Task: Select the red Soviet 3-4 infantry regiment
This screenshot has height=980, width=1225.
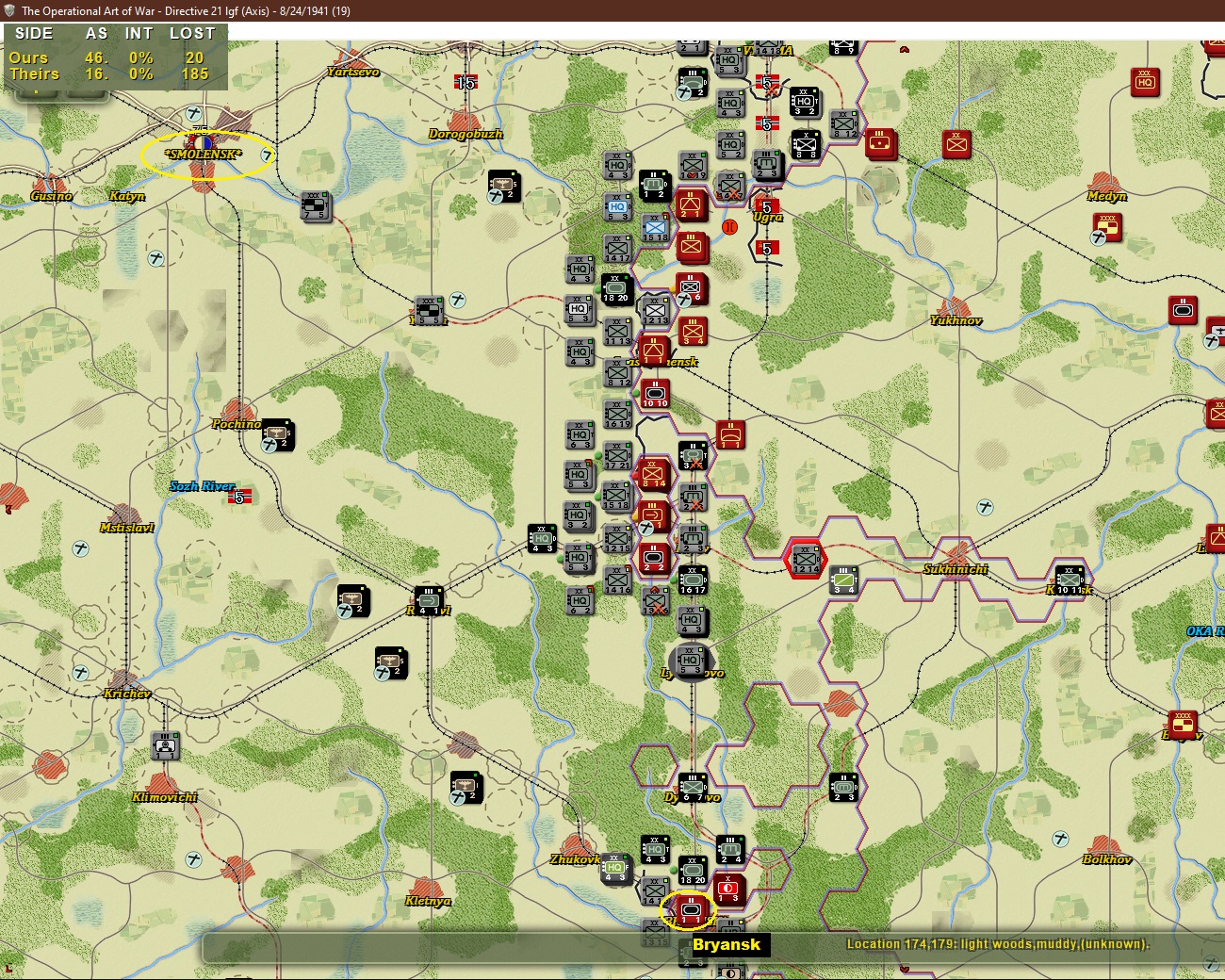Action: [693, 331]
